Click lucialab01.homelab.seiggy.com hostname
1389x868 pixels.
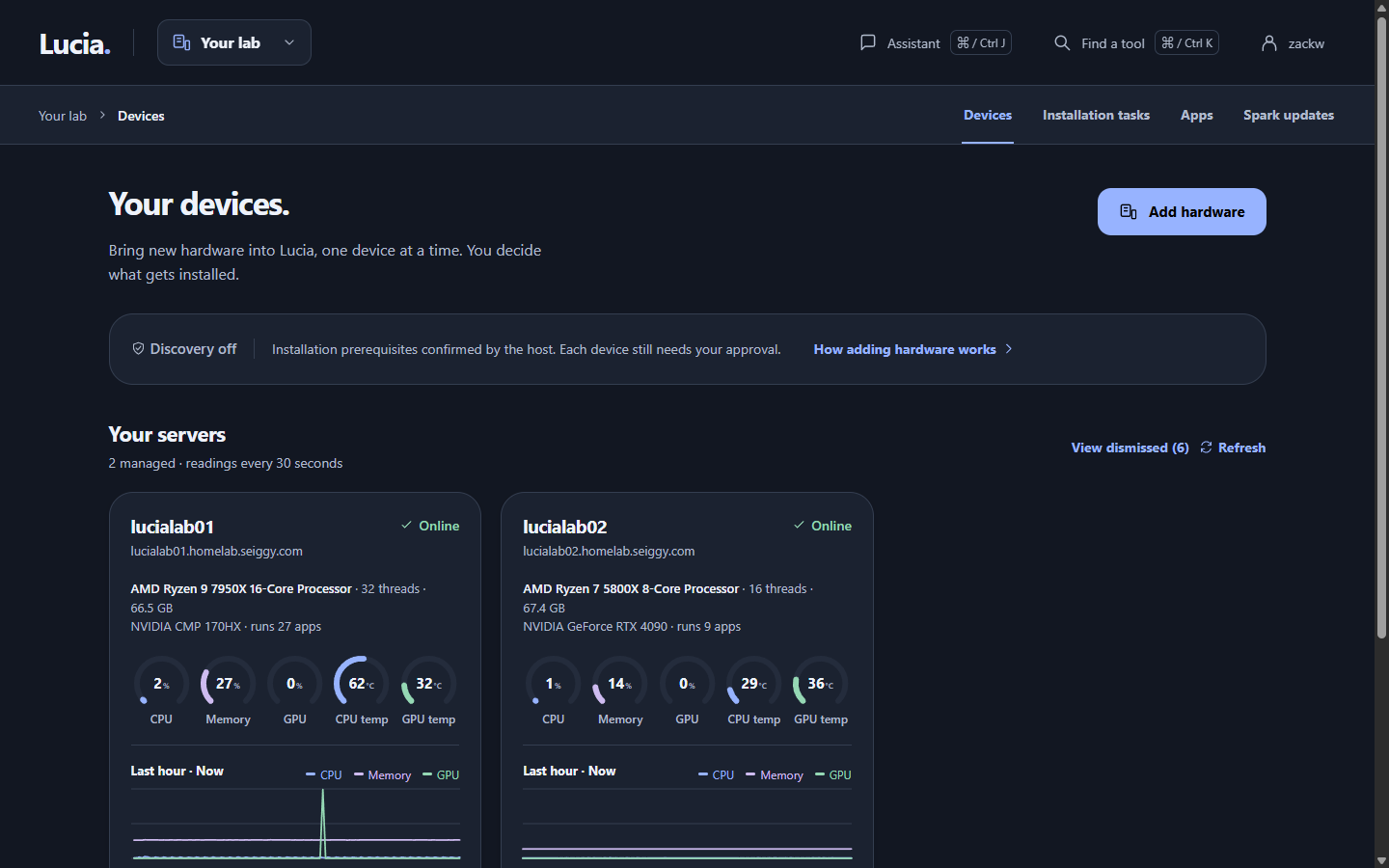tap(217, 552)
